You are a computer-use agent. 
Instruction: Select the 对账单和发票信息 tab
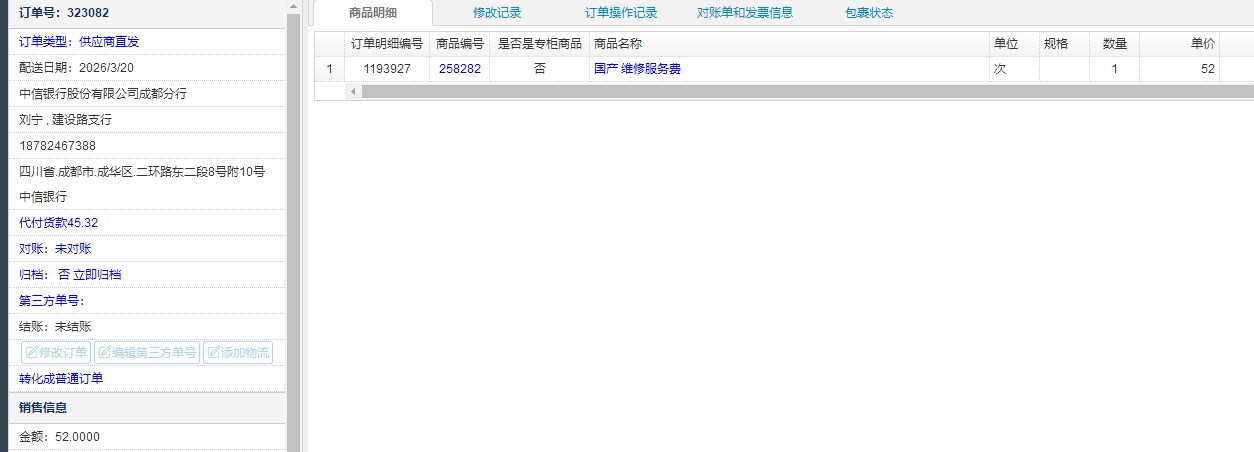745,13
